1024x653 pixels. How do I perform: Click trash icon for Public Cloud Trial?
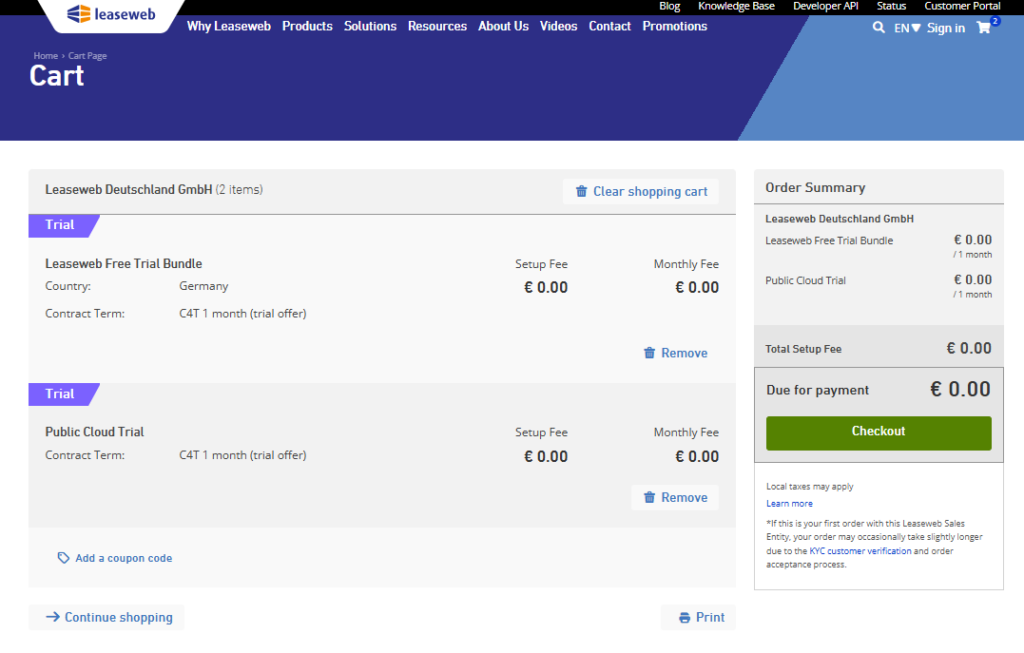coord(649,498)
